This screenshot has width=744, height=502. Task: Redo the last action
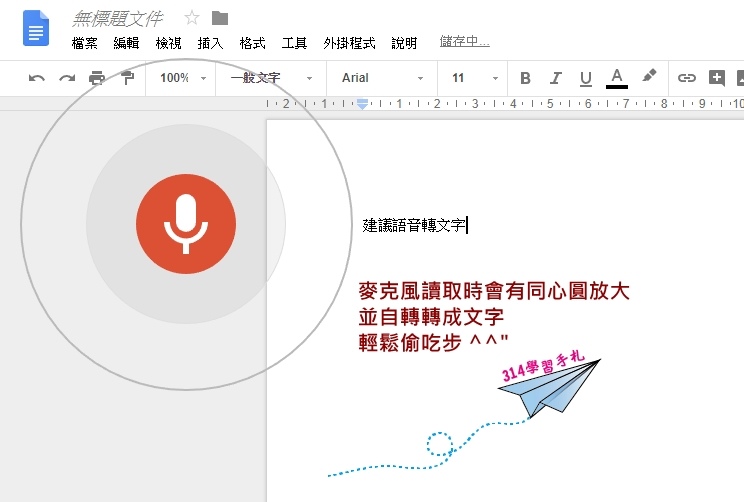(x=67, y=78)
